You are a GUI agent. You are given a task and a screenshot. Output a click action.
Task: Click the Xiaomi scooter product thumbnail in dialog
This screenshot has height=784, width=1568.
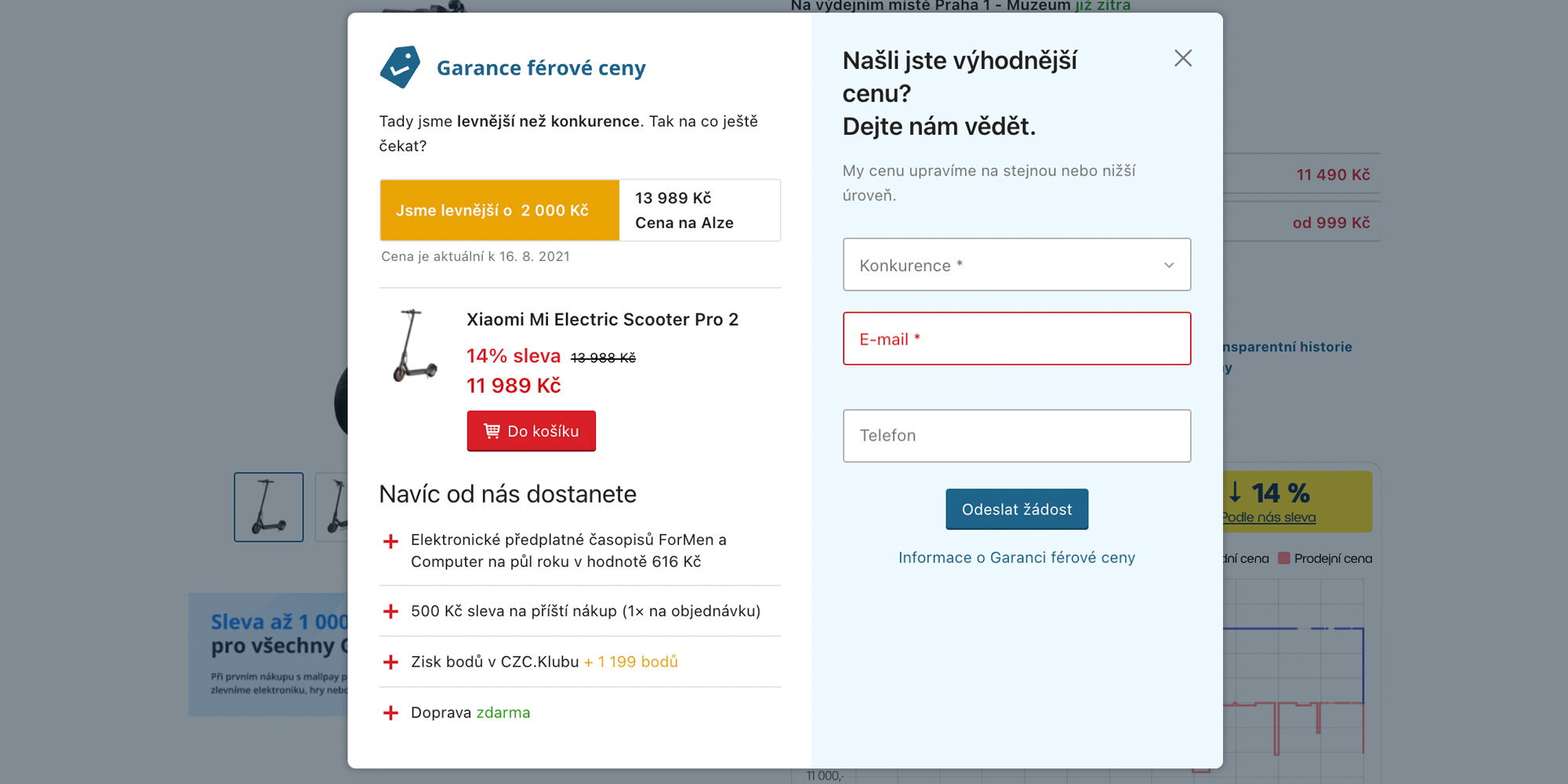tap(413, 346)
